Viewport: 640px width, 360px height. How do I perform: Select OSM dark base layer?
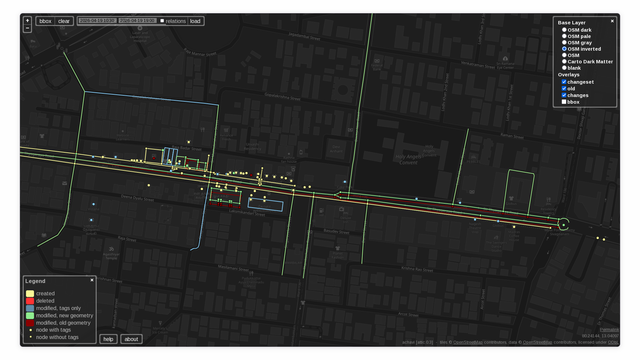pos(564,30)
